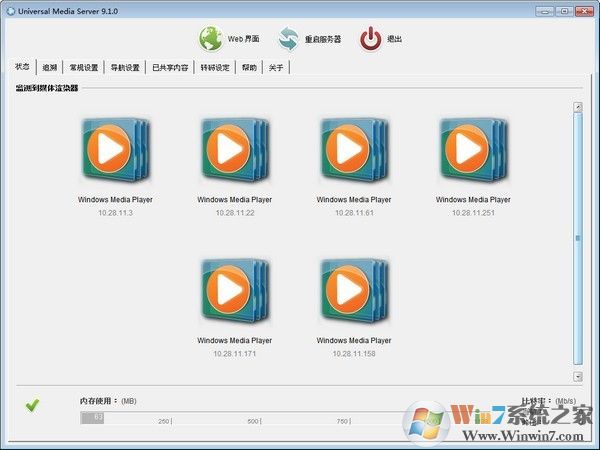Open the 帮助 tab
Viewport: 600px width, 450px height.
(249, 68)
